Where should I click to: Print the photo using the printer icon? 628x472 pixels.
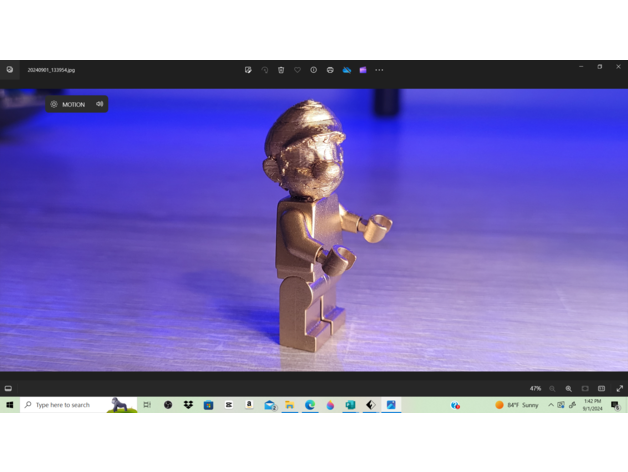pyautogui.click(x=330, y=70)
